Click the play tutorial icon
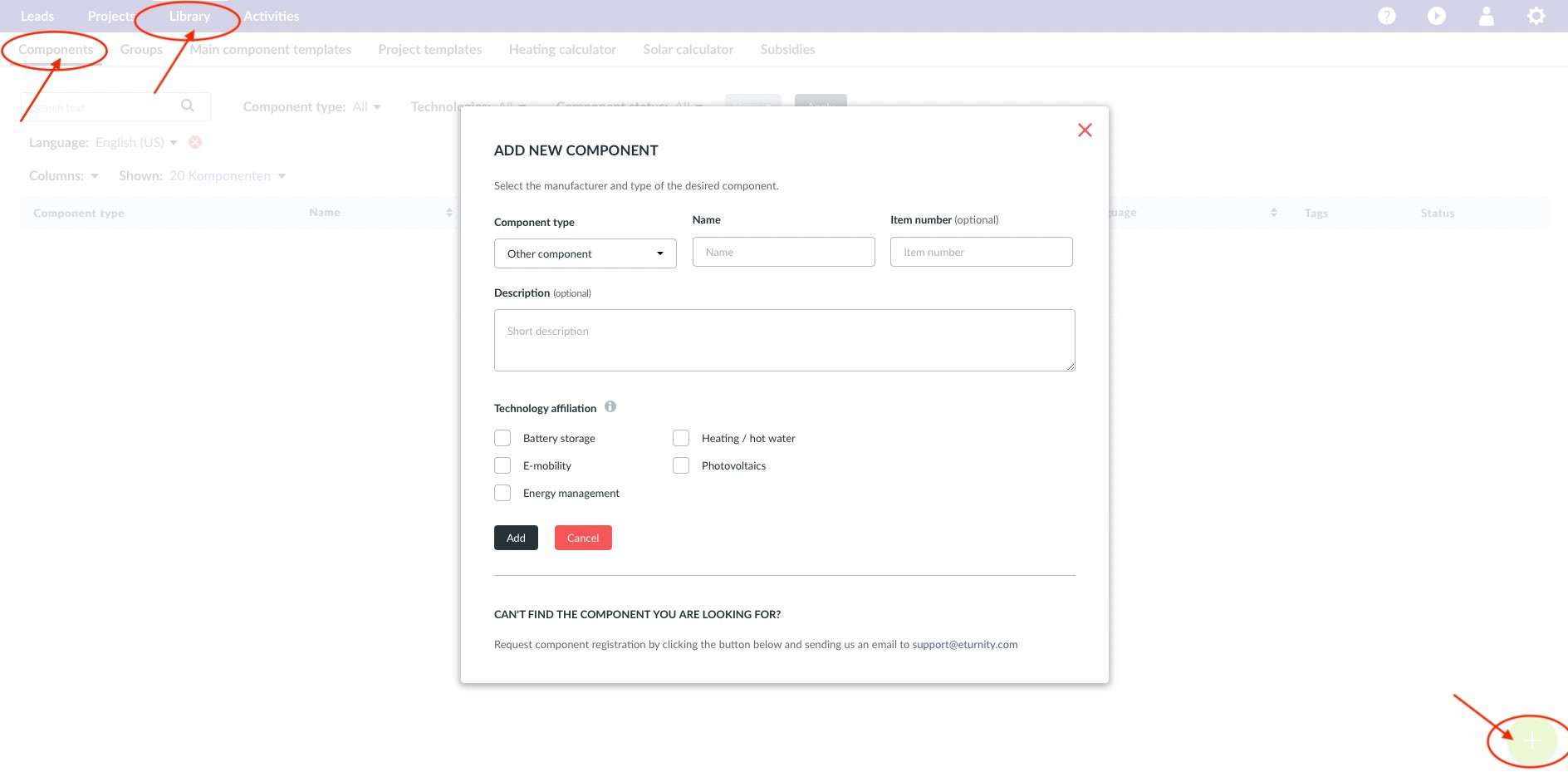This screenshot has width=1568, height=777. [1436, 16]
